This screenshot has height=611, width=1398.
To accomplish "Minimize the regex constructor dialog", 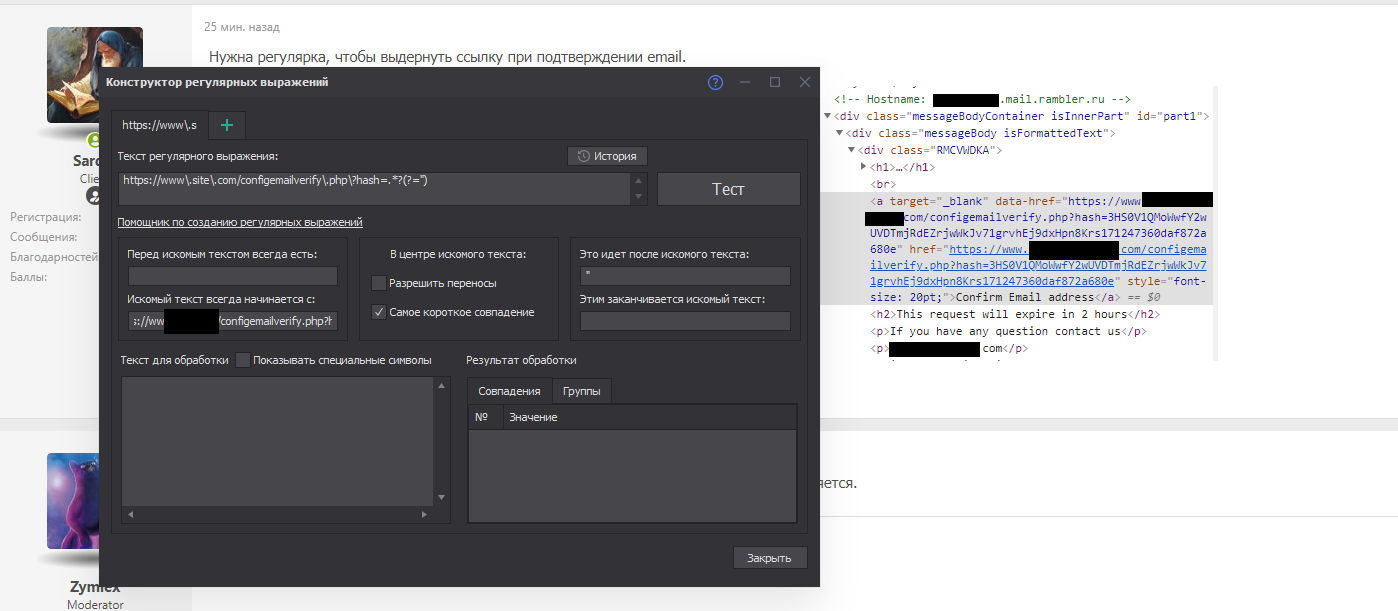I will tap(744, 82).
